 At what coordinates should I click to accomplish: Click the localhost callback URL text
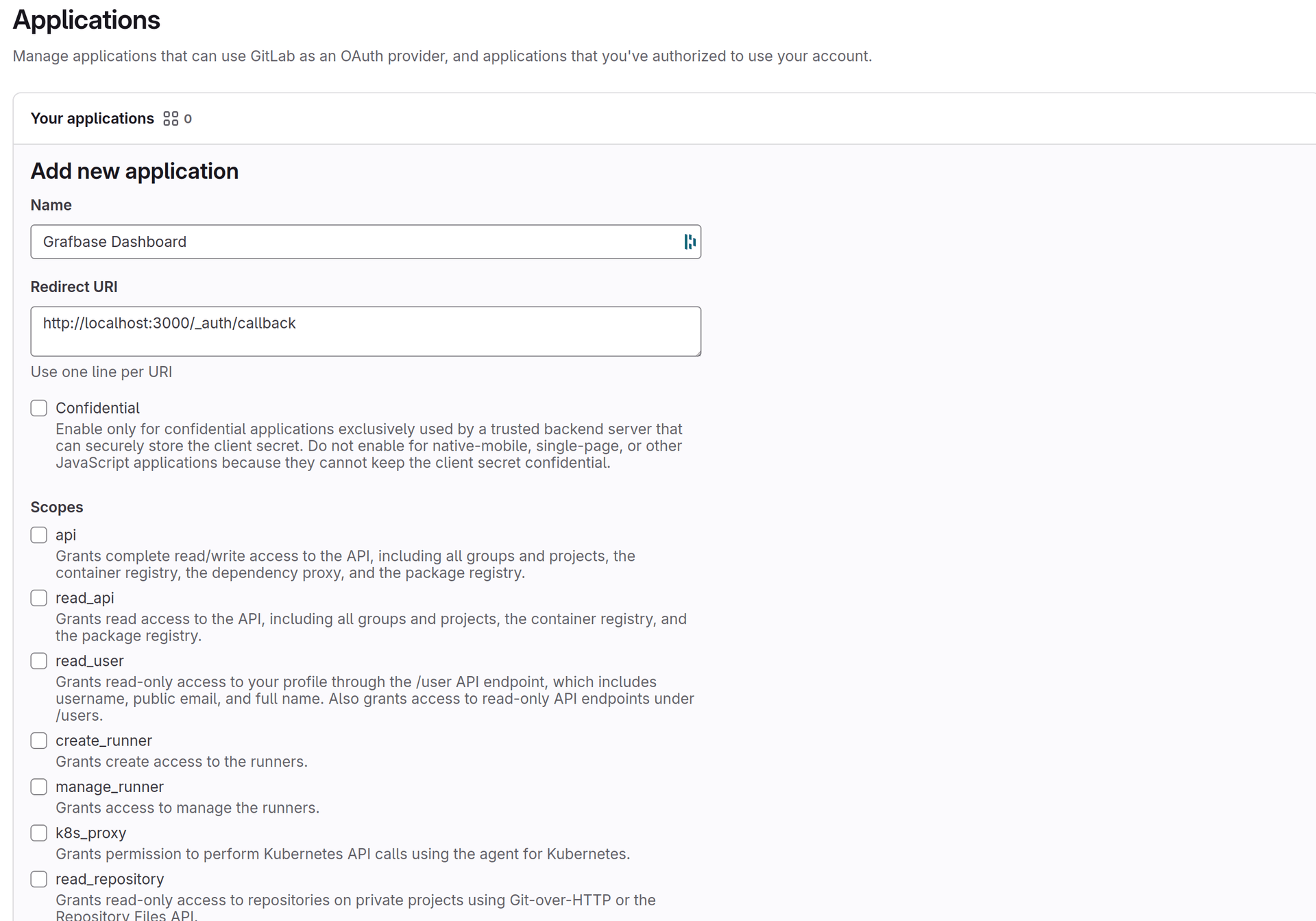click(x=169, y=323)
